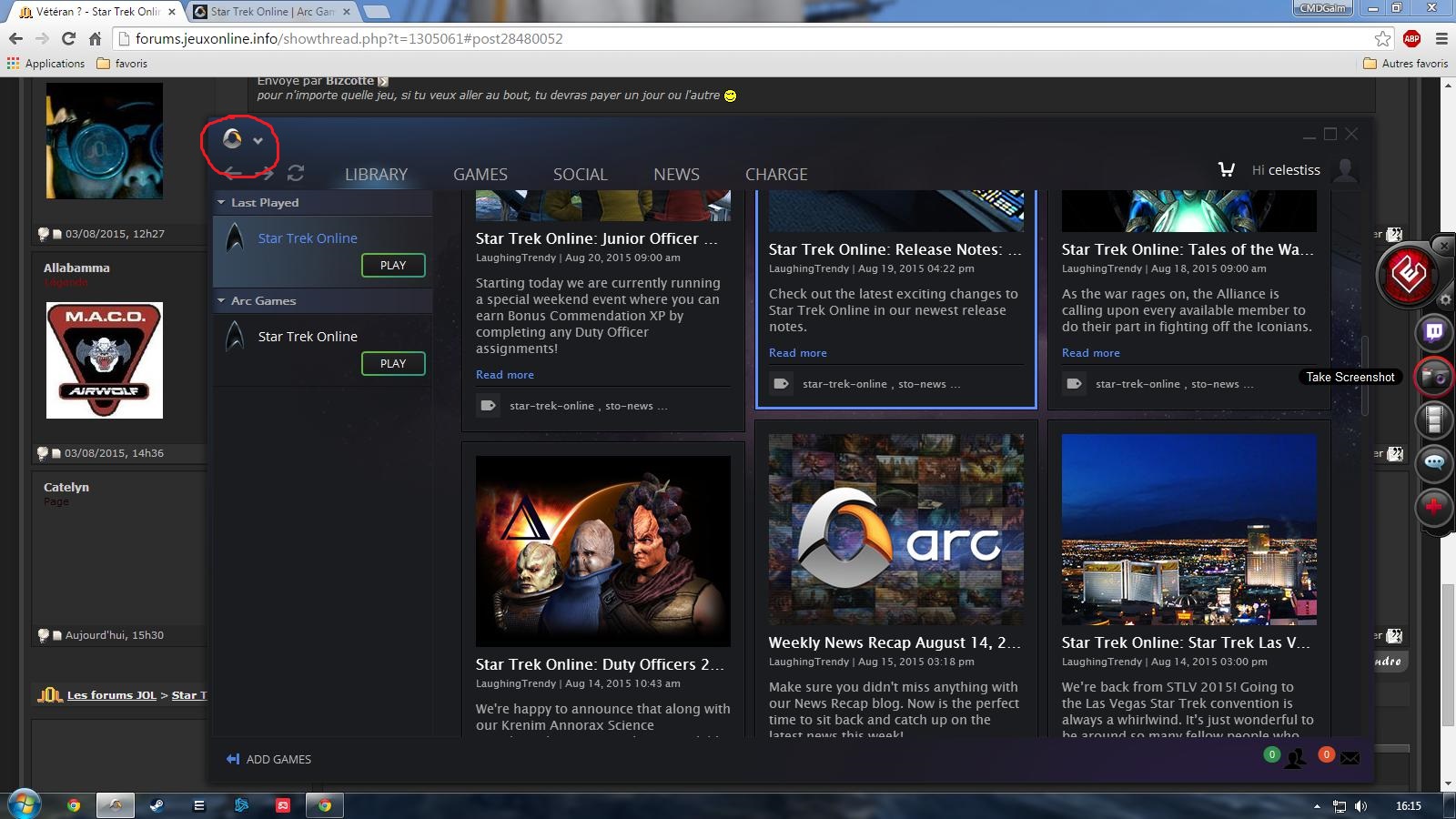This screenshot has height=819, width=1456.
Task: Open the CHARGE tab
Action: (x=776, y=174)
